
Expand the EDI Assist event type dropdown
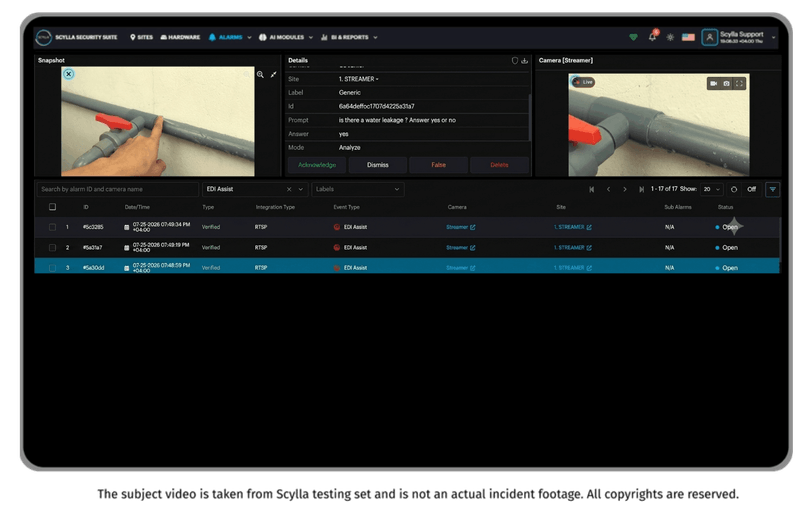coord(300,190)
